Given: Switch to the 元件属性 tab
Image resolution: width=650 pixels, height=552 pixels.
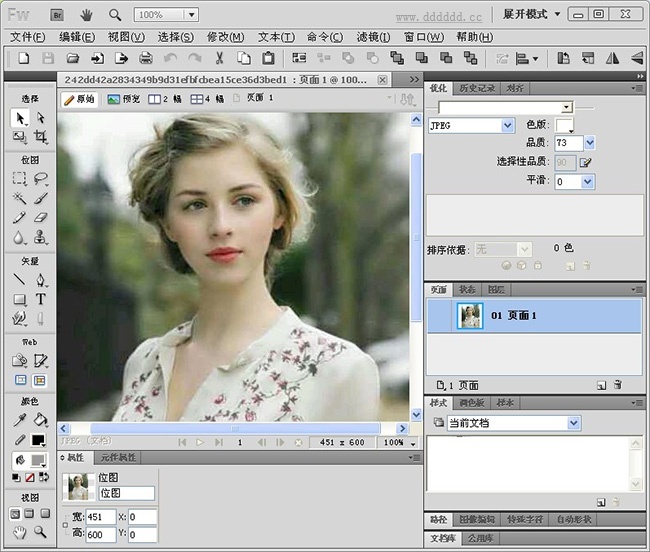Looking at the screenshot, I should coord(118,458).
